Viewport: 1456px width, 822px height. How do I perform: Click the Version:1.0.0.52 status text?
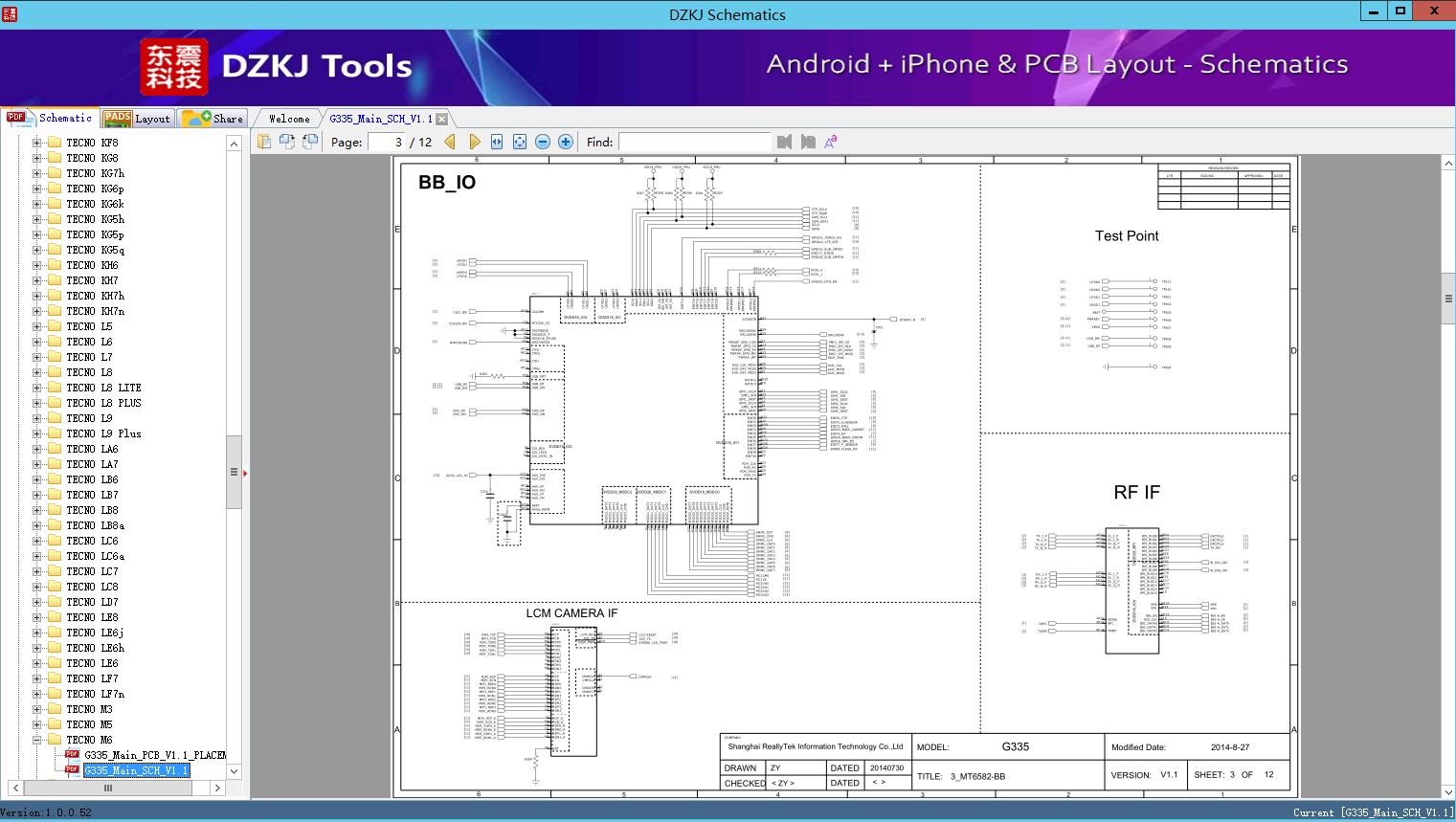(46, 812)
